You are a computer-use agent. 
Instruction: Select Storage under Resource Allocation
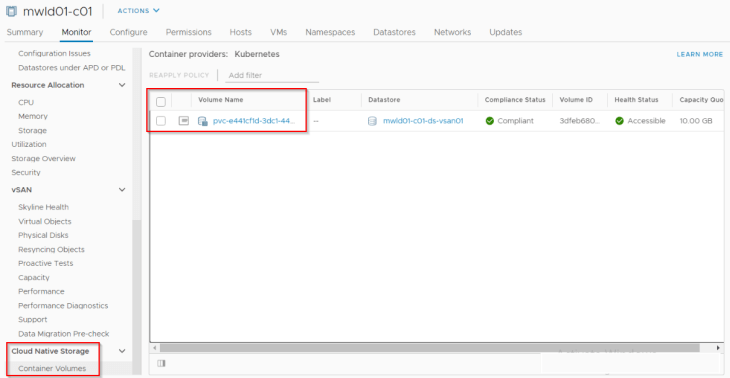pos(33,130)
